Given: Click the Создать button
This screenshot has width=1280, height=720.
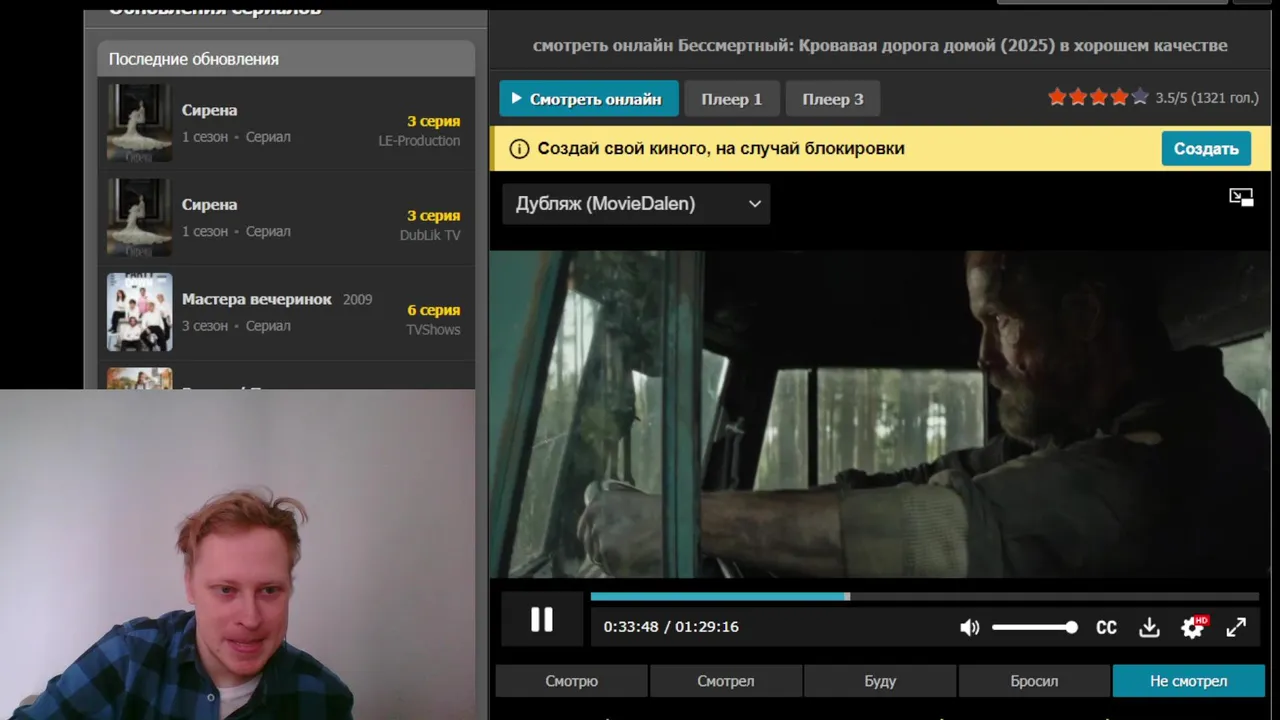Looking at the screenshot, I should click(x=1206, y=149).
